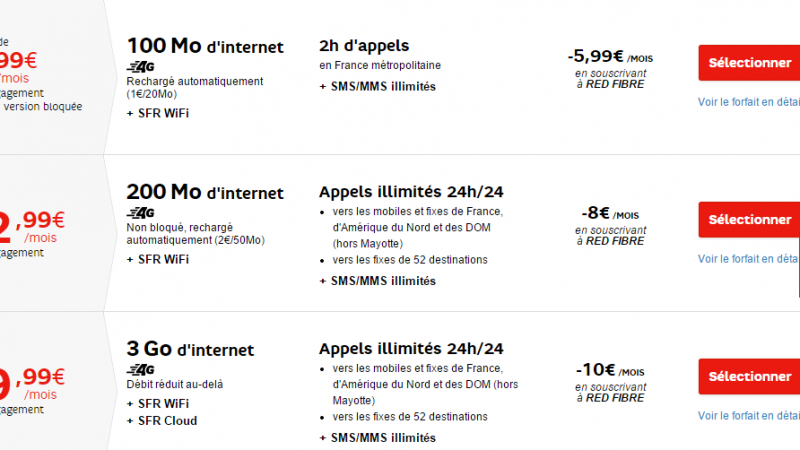This screenshot has width=800, height=450.
Task: Open 'Voir le forfait en détail' for 100 Mo plan
Action: tap(749, 101)
